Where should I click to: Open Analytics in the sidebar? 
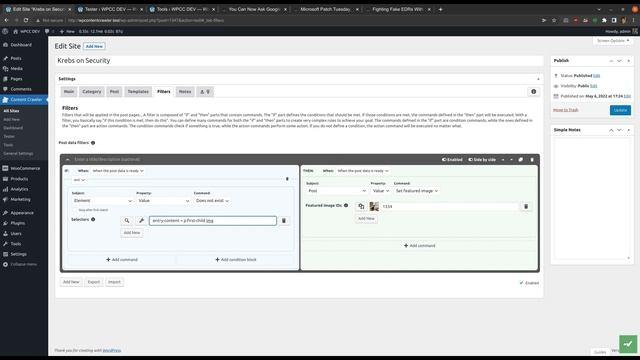point(19,189)
